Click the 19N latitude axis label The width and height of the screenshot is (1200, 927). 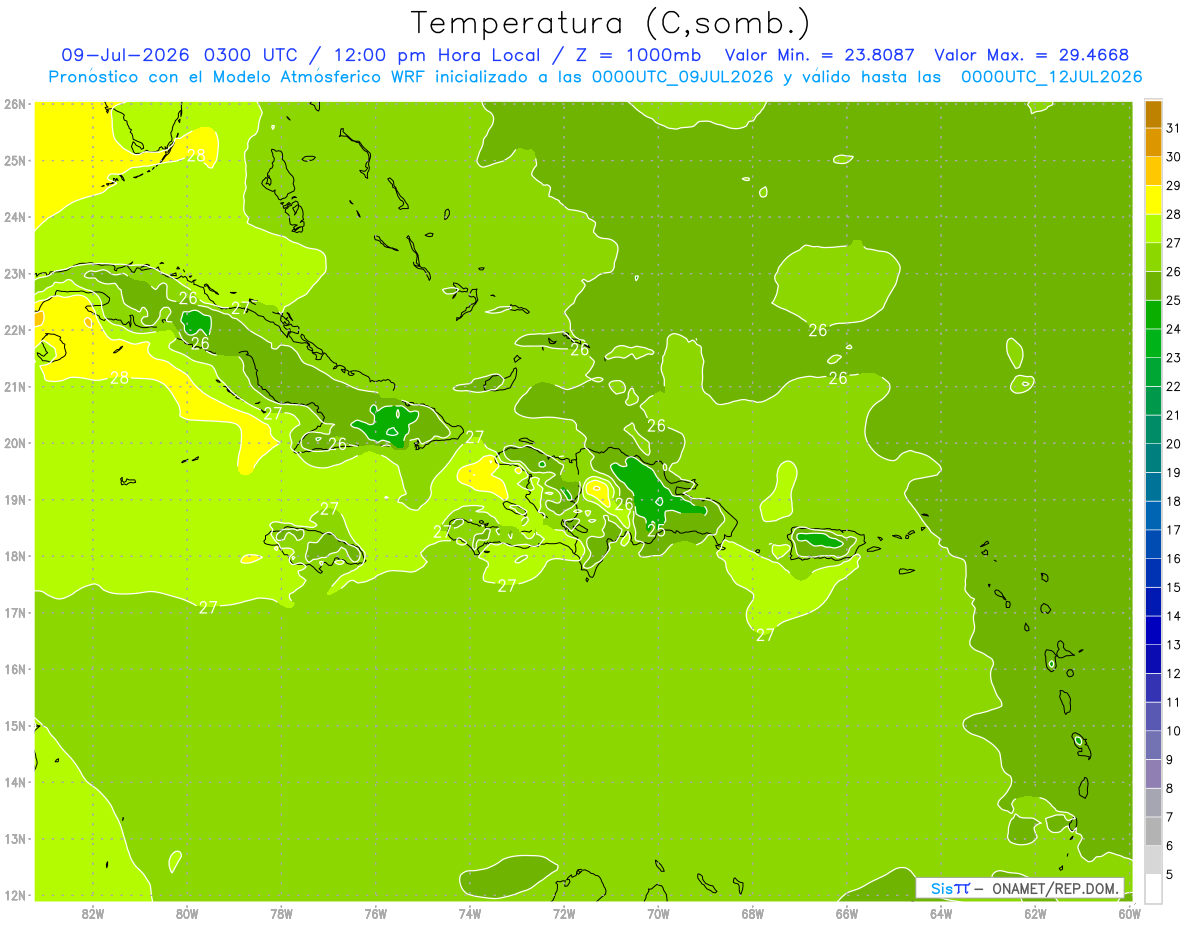click(x=14, y=499)
